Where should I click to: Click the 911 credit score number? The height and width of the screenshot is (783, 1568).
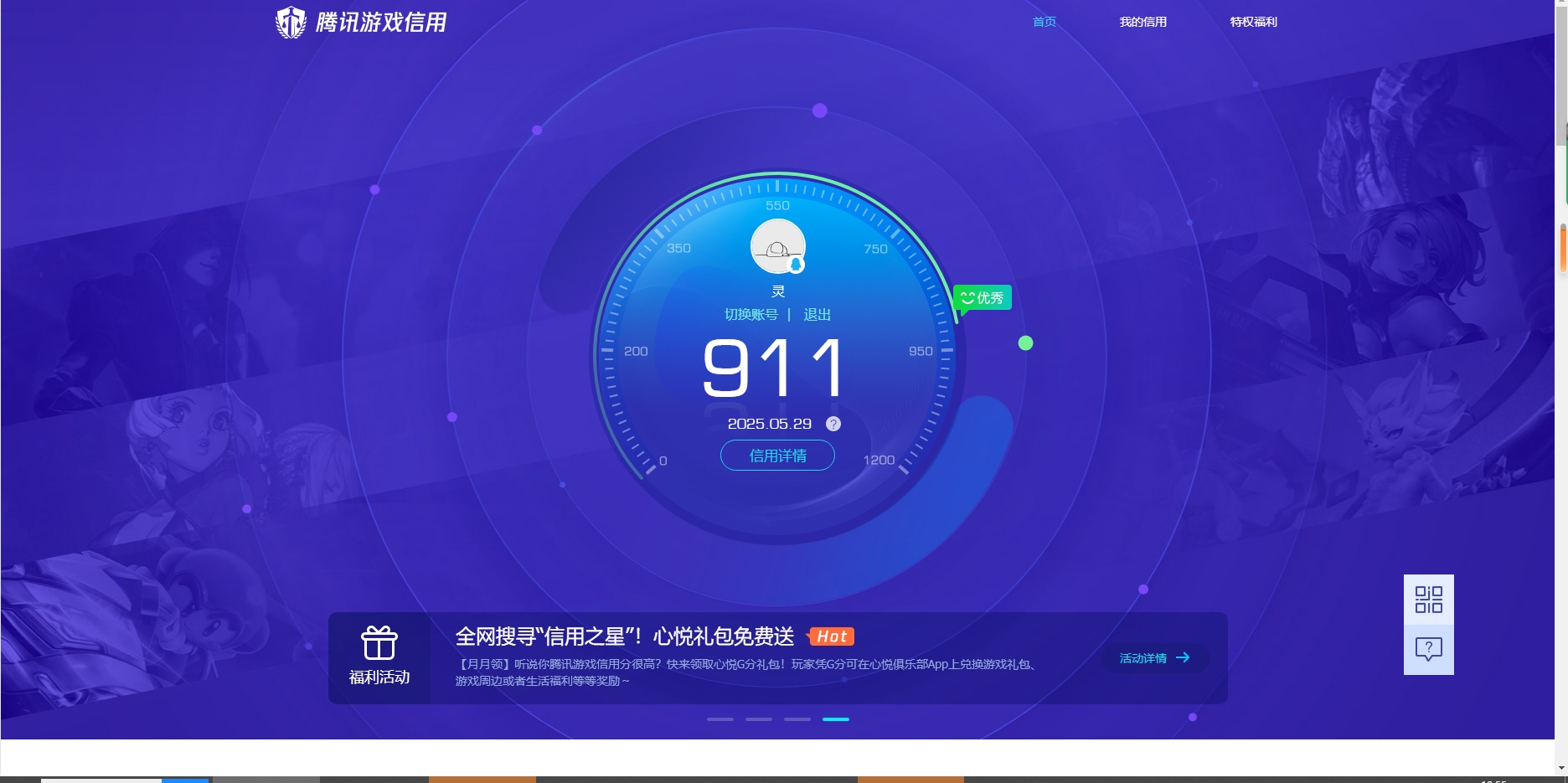[773, 367]
